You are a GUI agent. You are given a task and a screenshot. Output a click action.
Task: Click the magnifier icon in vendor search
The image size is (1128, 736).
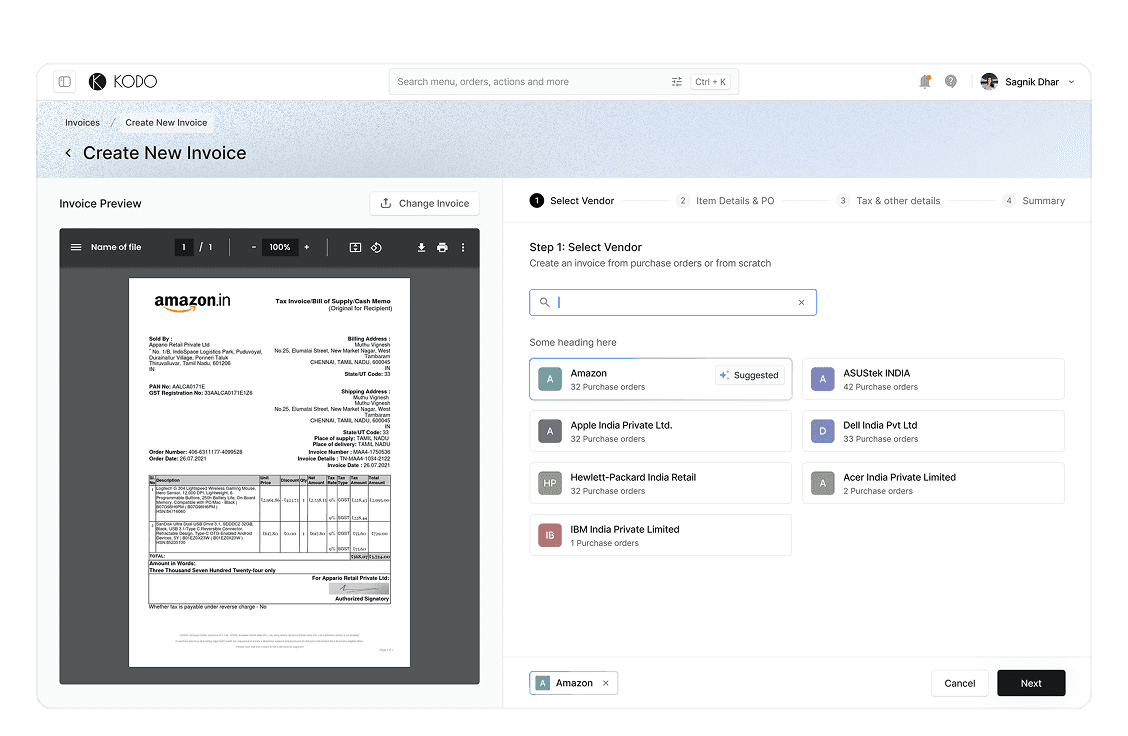click(x=545, y=303)
